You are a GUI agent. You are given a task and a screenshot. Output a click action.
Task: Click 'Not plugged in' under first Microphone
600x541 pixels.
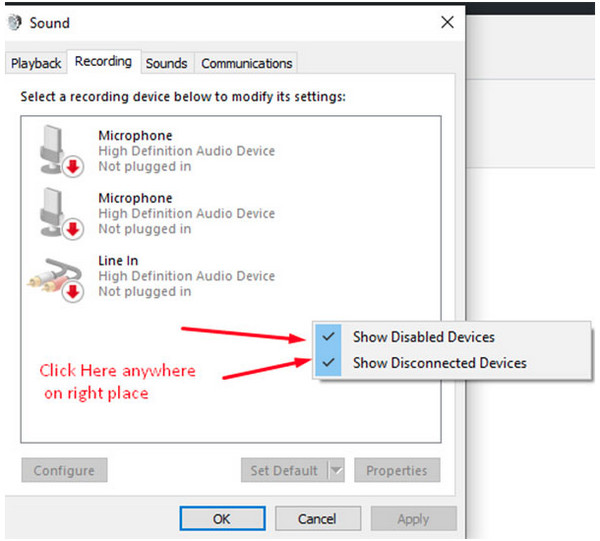tap(145, 166)
